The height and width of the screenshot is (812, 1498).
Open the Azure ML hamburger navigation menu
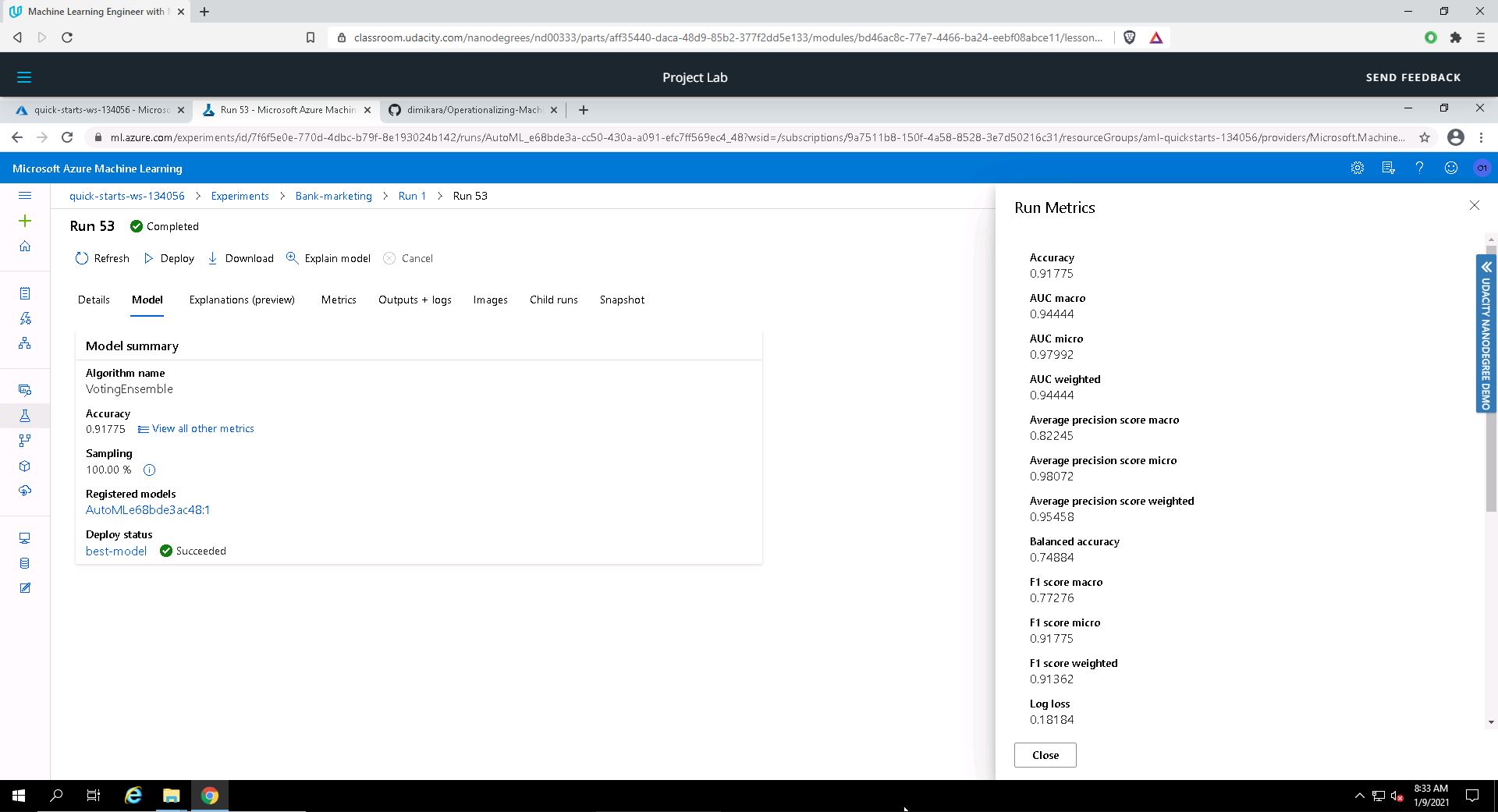click(x=25, y=196)
